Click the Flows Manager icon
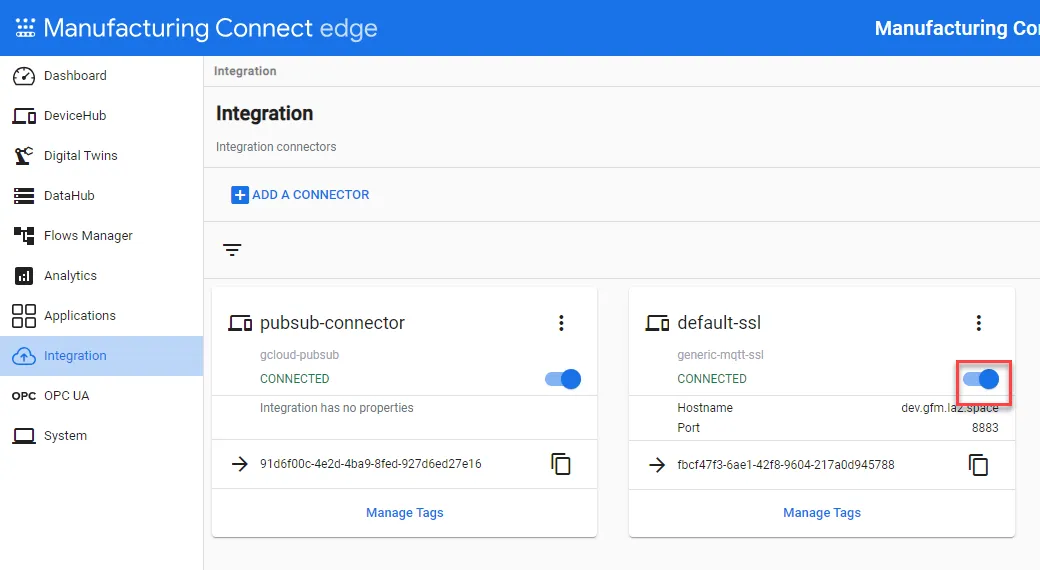This screenshot has height=570, width=1040. click(24, 236)
